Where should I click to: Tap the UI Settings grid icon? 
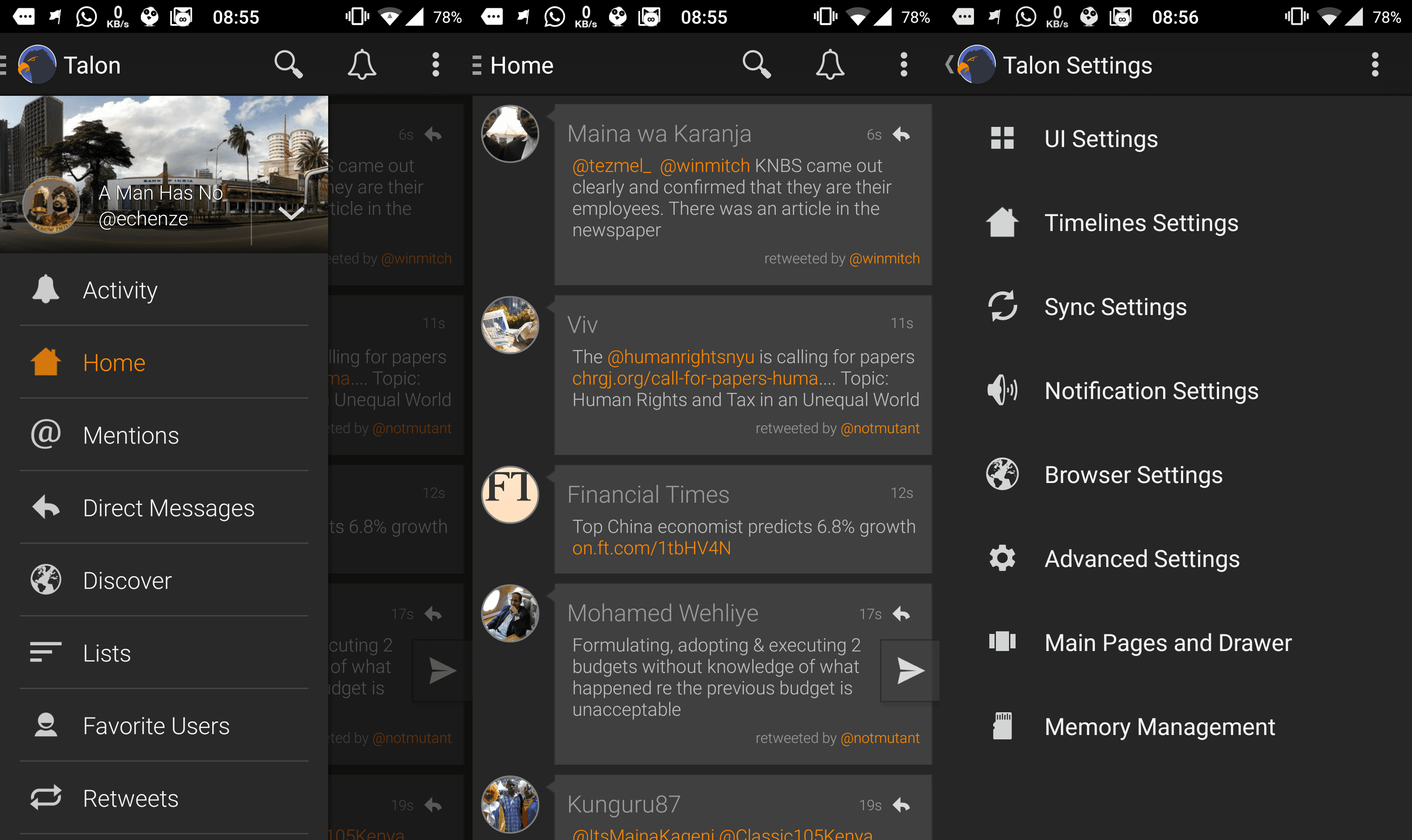coord(1002,137)
